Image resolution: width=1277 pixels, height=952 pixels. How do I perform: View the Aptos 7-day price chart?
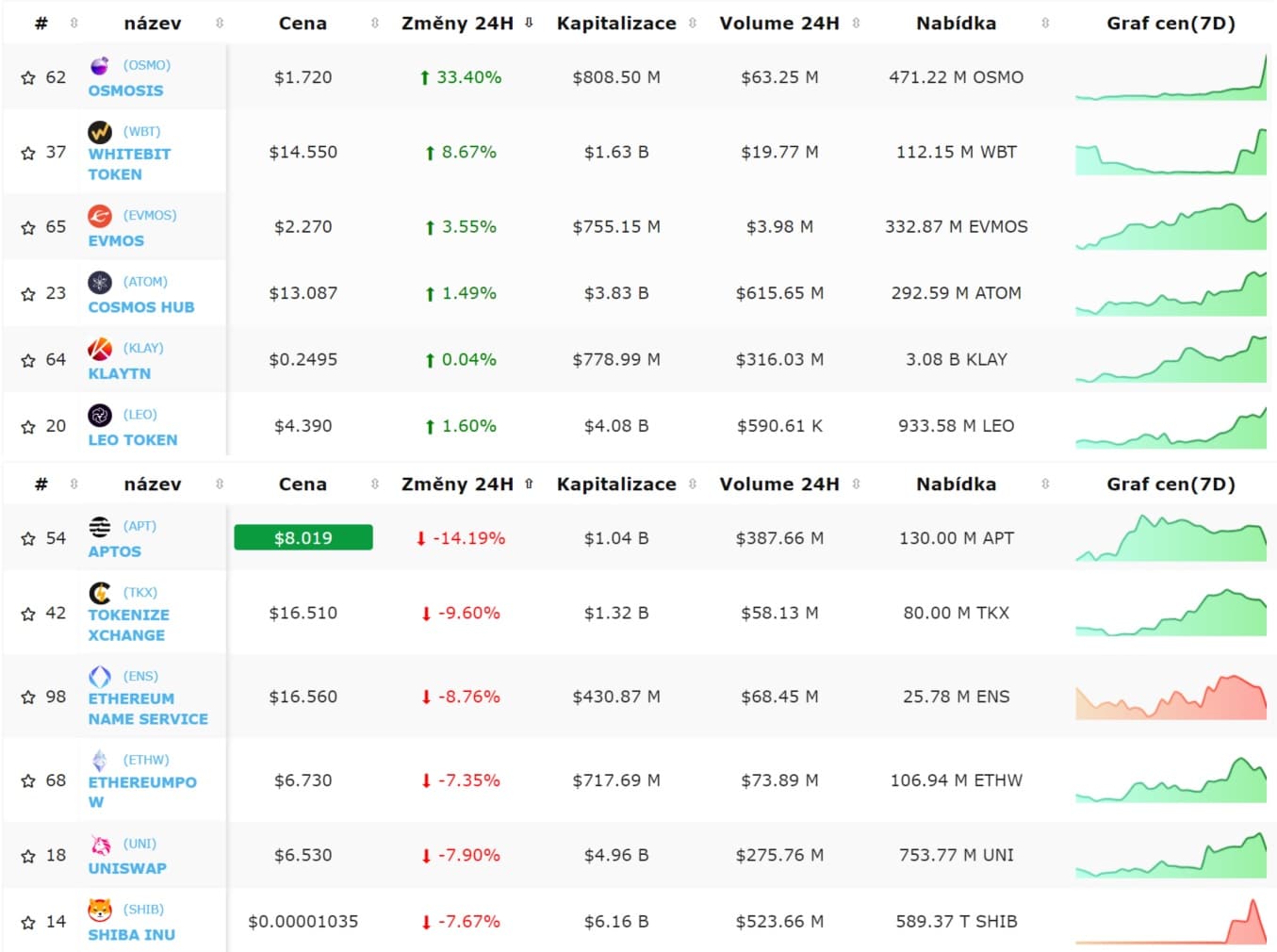(1171, 537)
